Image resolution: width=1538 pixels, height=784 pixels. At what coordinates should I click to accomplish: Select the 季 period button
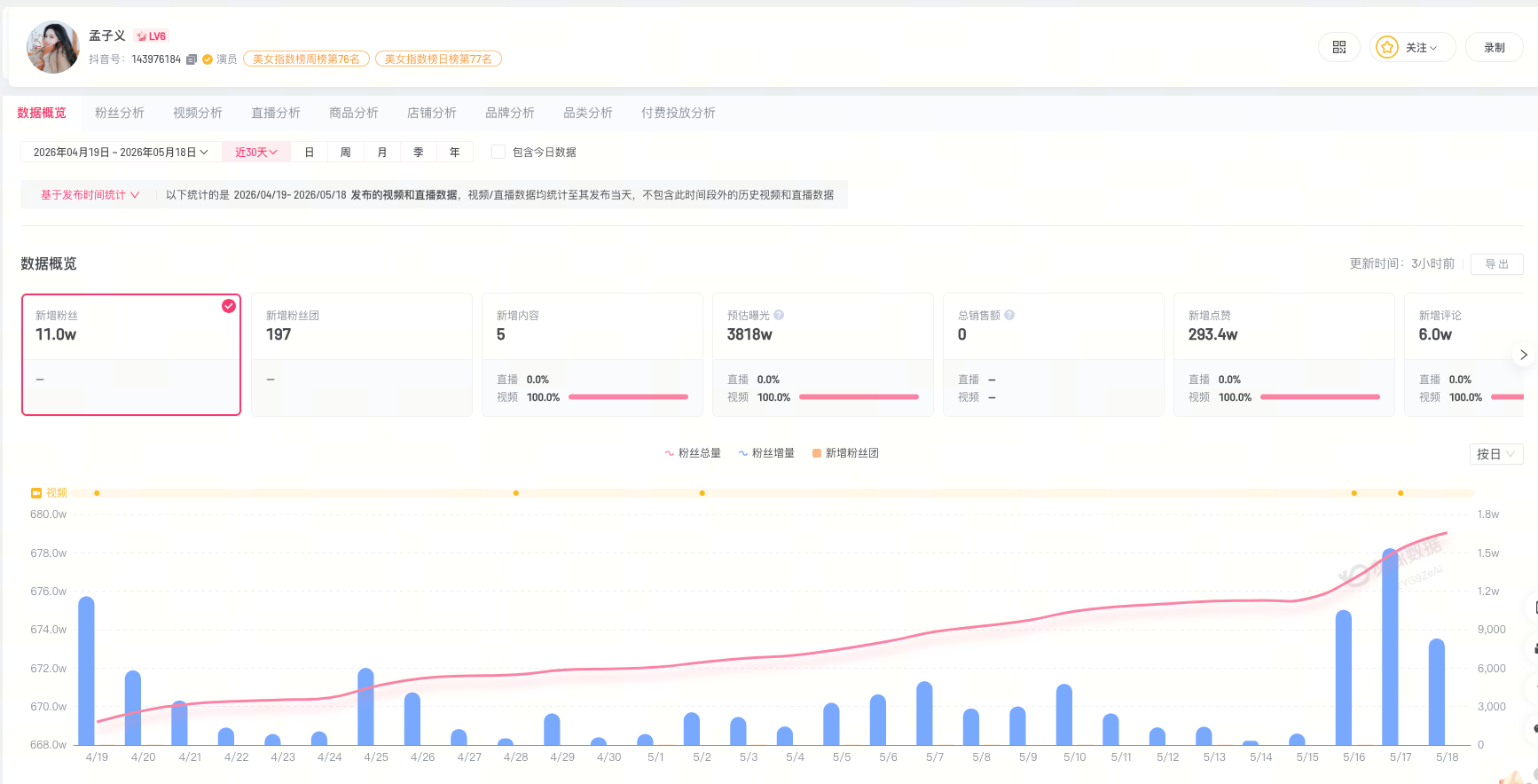click(x=419, y=152)
